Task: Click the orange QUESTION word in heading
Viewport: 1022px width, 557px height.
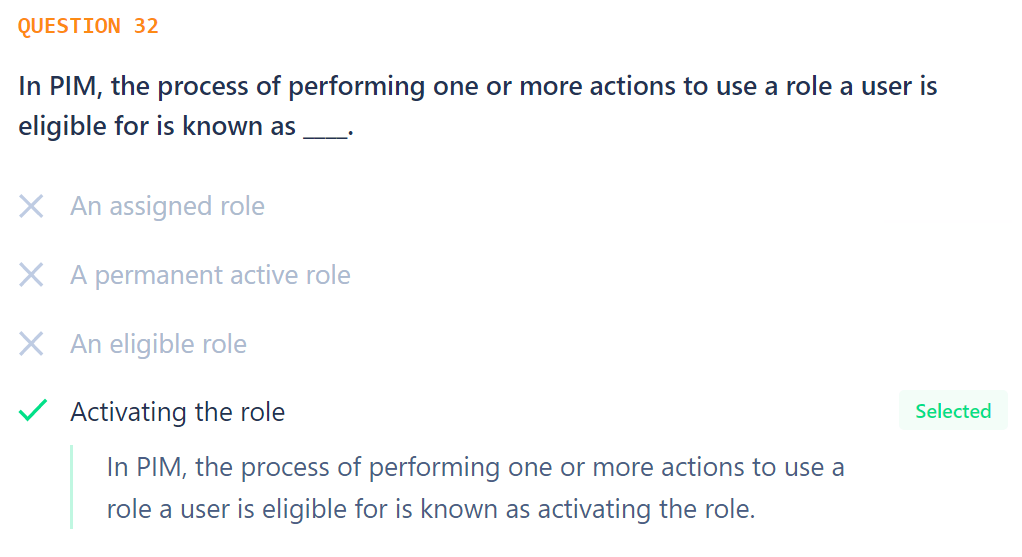Action: (x=69, y=26)
